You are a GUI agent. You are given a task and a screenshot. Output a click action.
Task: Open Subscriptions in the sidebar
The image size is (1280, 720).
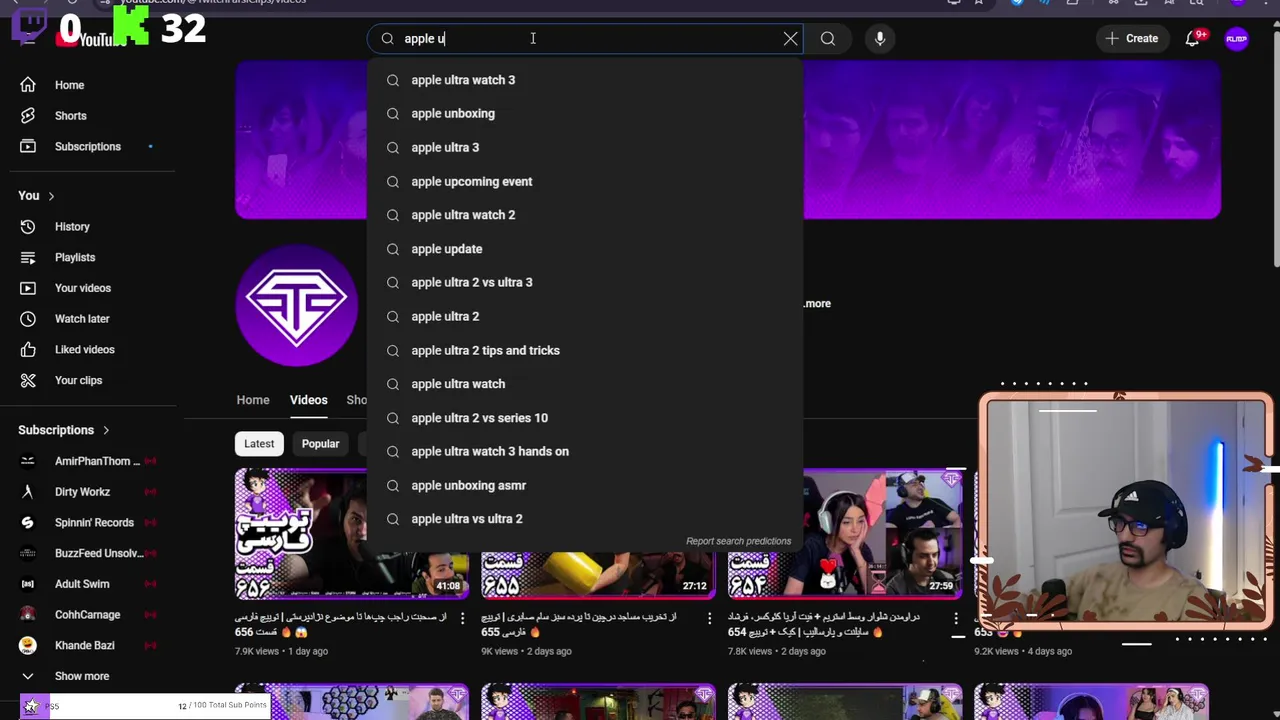[88, 147]
